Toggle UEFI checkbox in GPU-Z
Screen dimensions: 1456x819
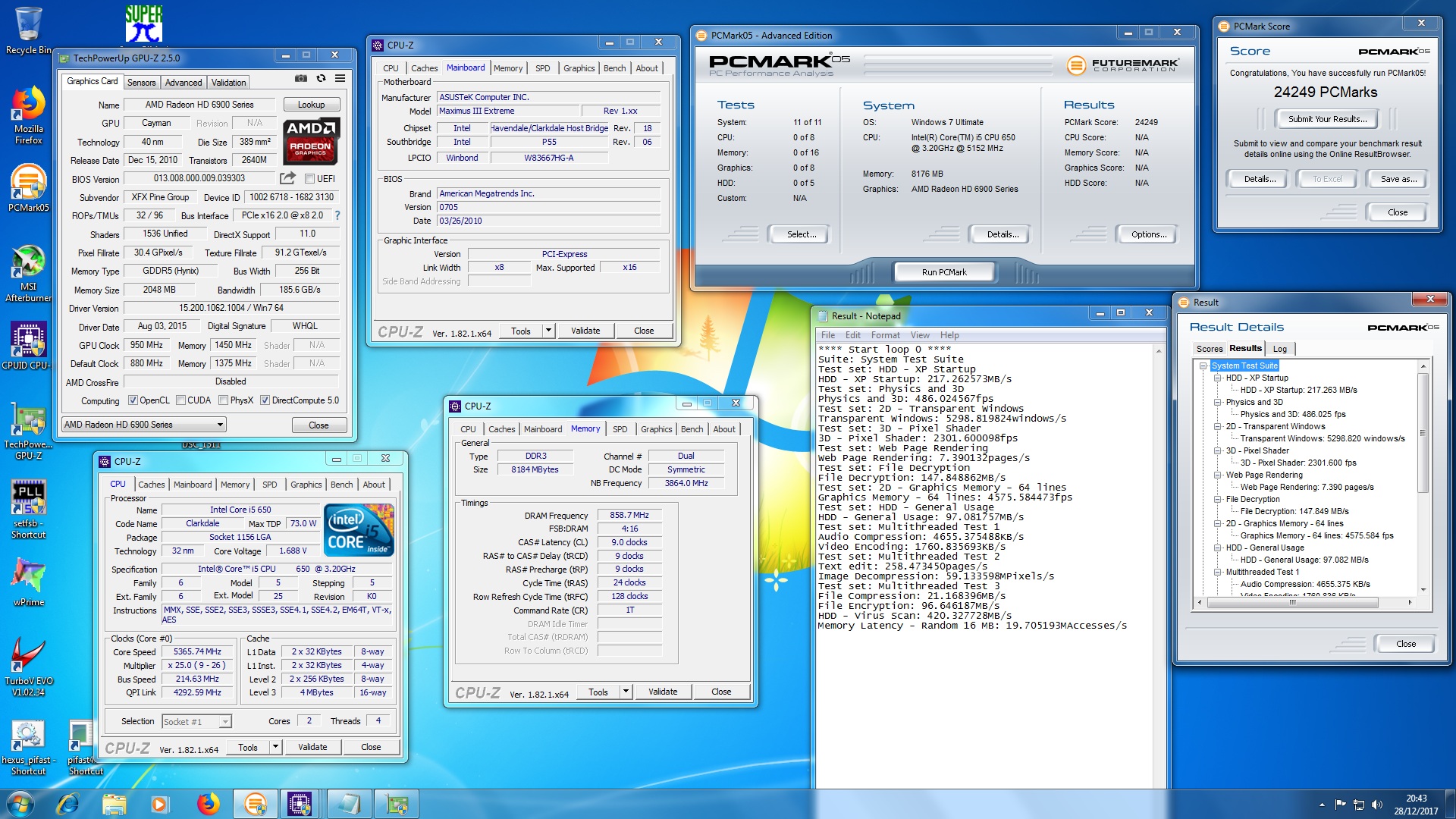(x=309, y=179)
